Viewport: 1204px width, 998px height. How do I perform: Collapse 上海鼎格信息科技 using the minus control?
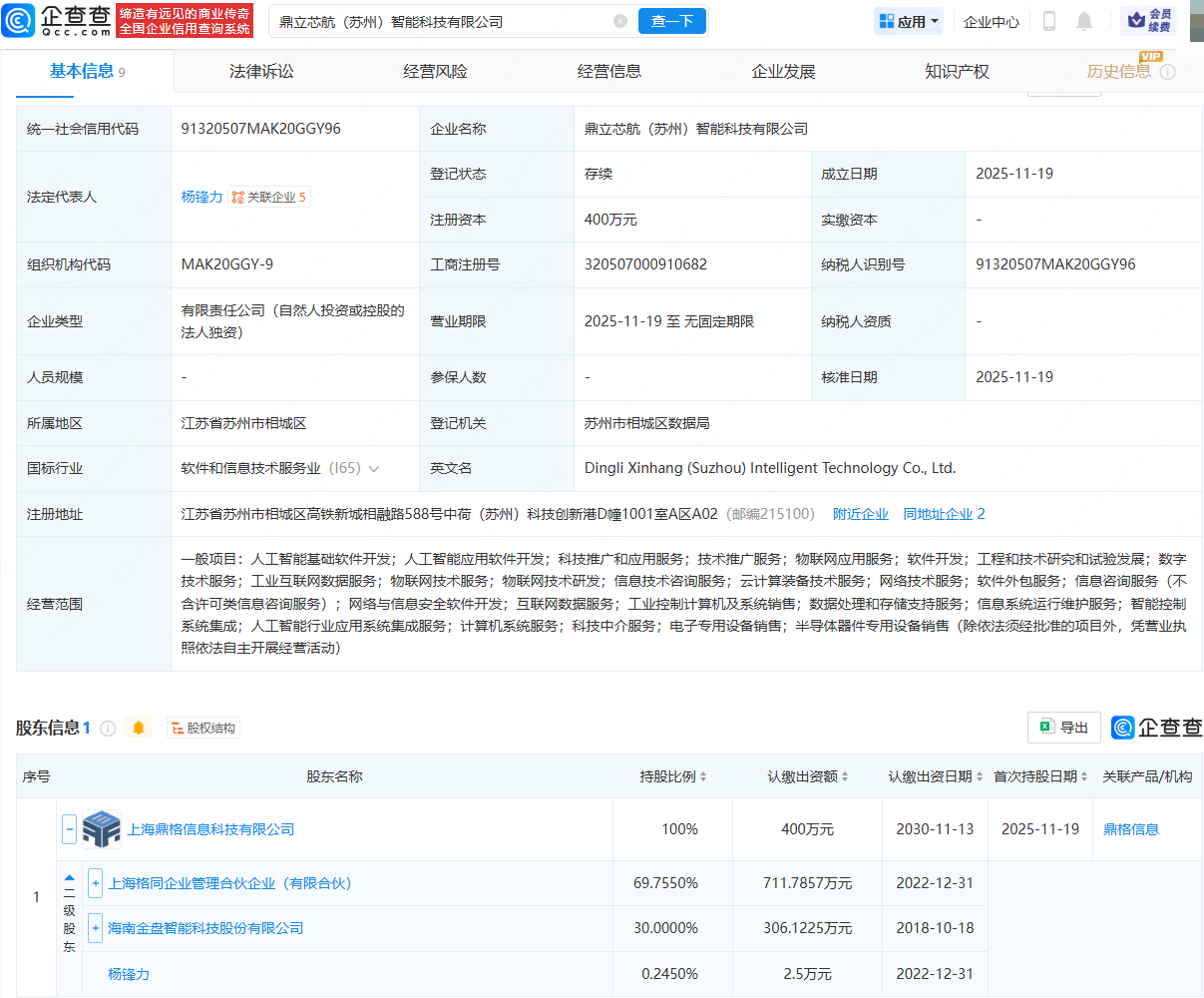pyautogui.click(x=68, y=828)
